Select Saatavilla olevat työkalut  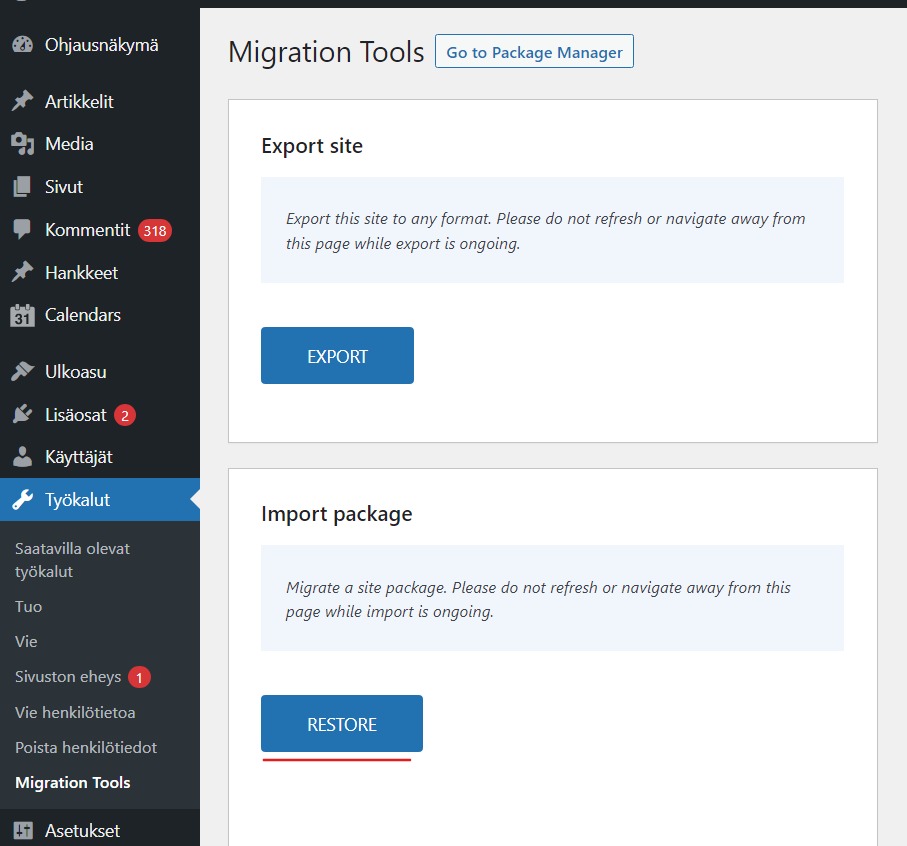[x=72, y=559]
